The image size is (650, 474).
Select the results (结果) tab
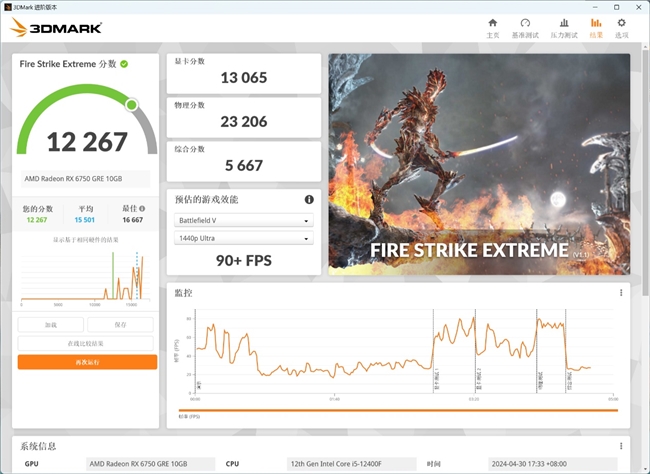coord(596,28)
